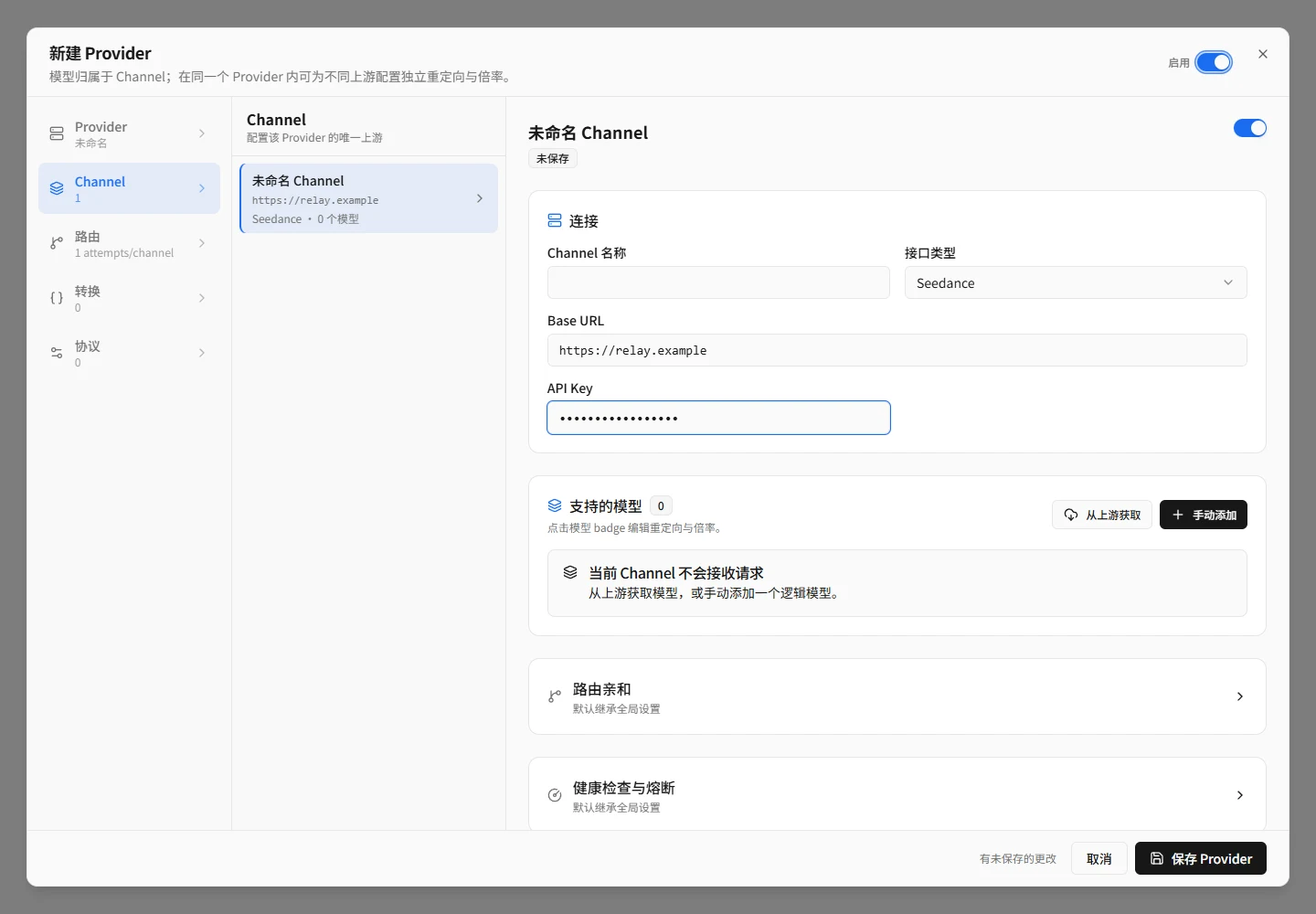Click the chevron beside 协议 sidebar item
The height and width of the screenshot is (914, 1316).
(x=202, y=353)
